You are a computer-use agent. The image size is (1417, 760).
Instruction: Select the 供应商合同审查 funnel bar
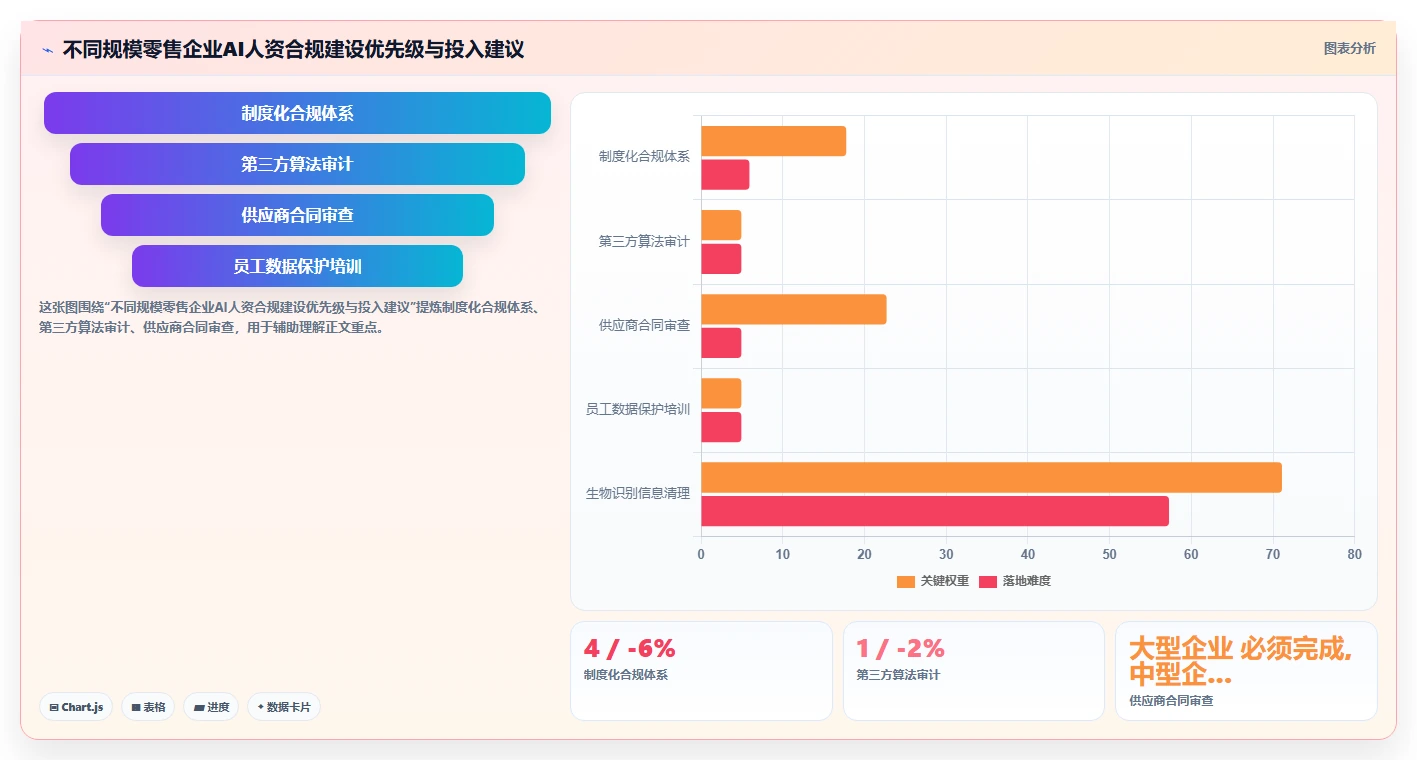tap(297, 215)
